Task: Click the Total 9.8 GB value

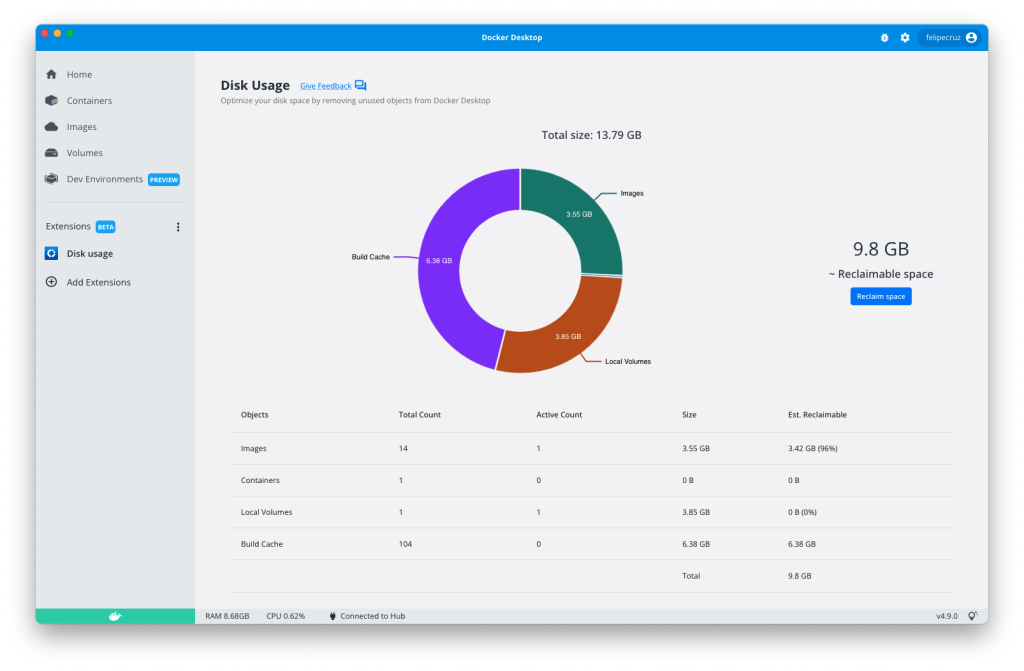Action: click(799, 576)
